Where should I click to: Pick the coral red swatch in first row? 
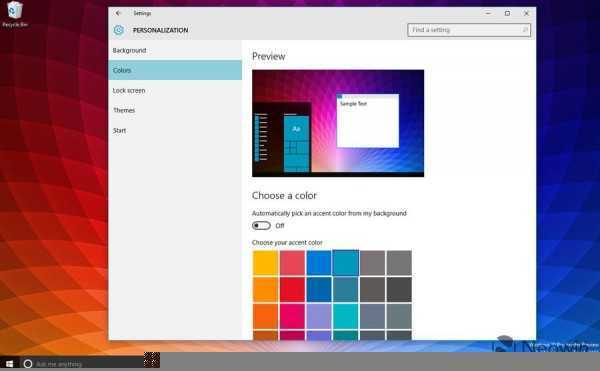[x=292, y=263]
